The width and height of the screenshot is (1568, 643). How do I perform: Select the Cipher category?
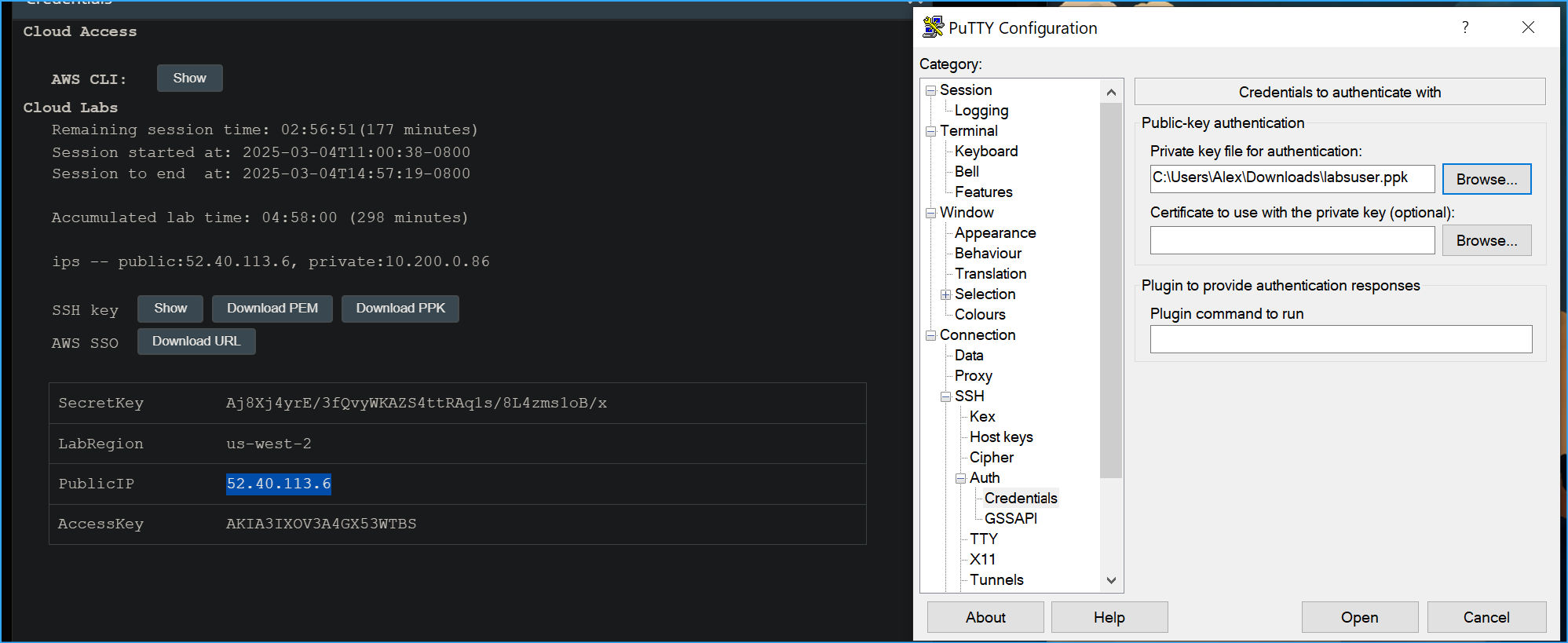point(992,458)
